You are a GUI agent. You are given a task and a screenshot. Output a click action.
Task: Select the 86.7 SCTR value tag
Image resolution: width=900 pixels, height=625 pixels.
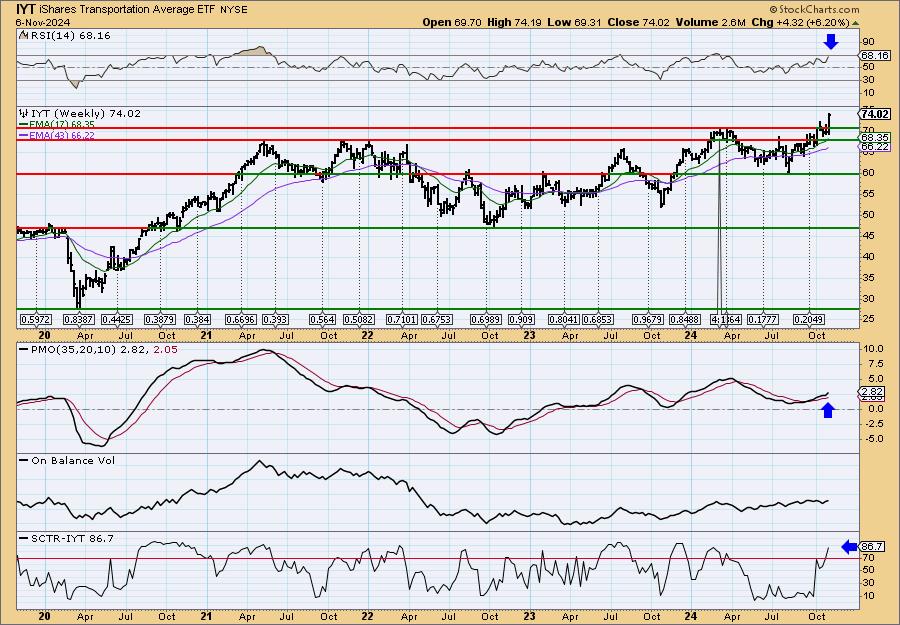[873, 546]
